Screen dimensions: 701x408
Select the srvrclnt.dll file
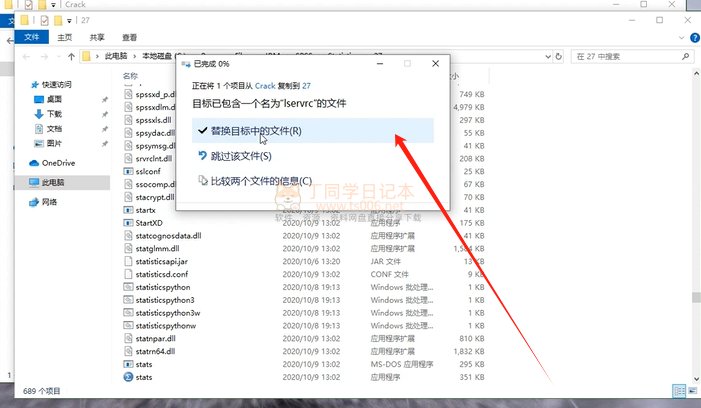click(154, 159)
